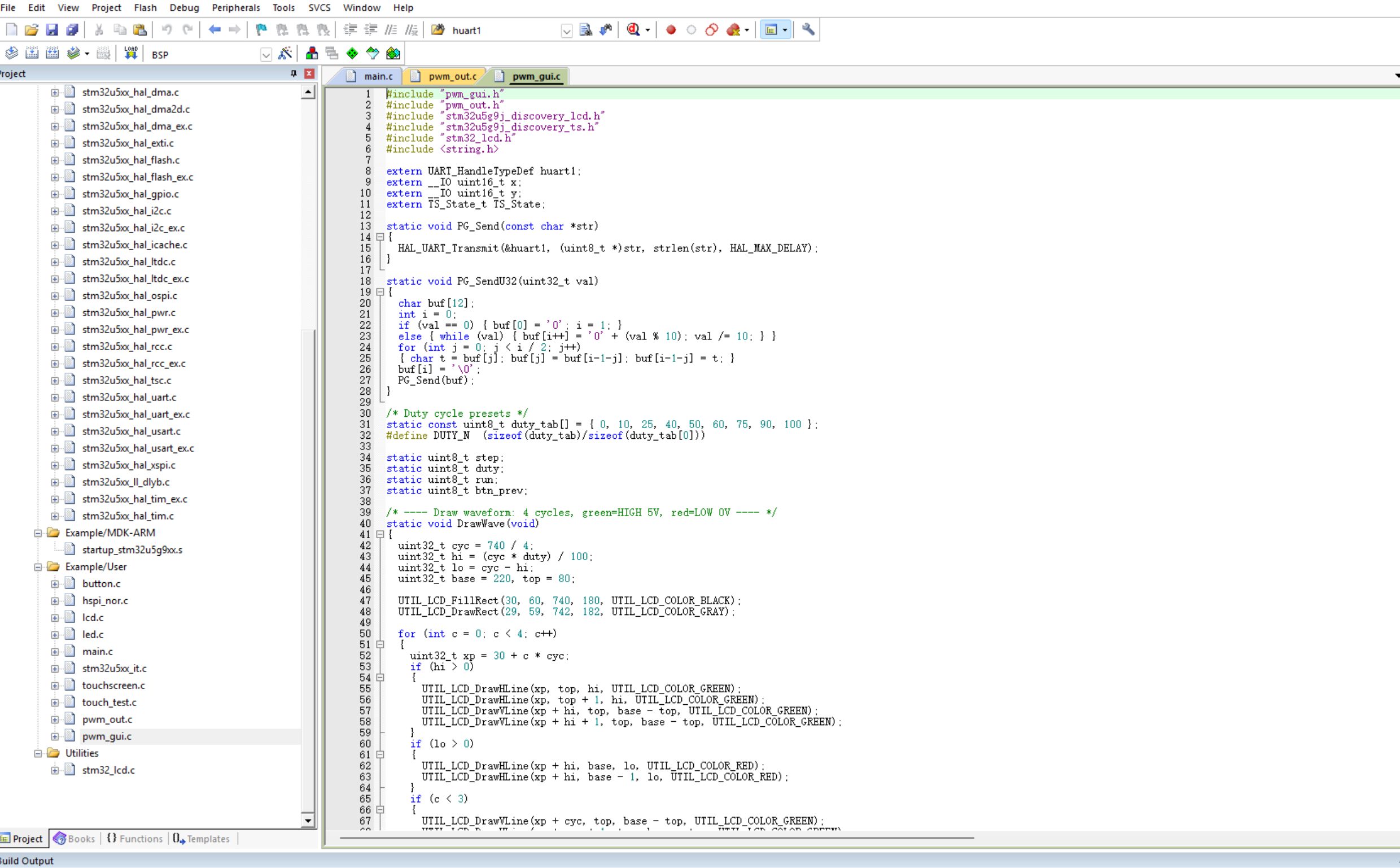Pin the Project panel with the pushpin
Screen dimensions: 1400x868
[293, 73]
